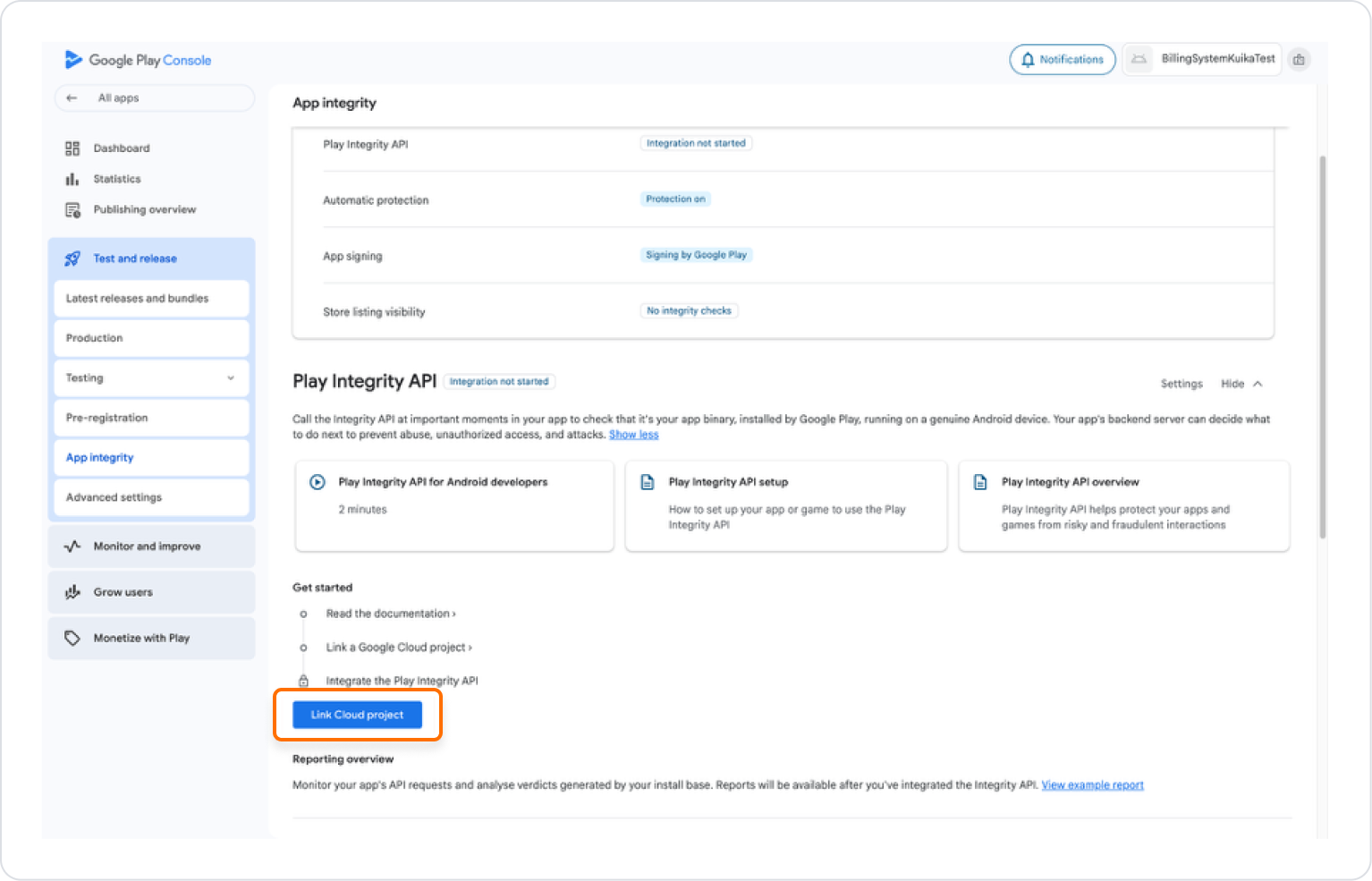The height and width of the screenshot is (881, 1372).
Task: Click the Publishing overview icon
Action: [72, 210]
